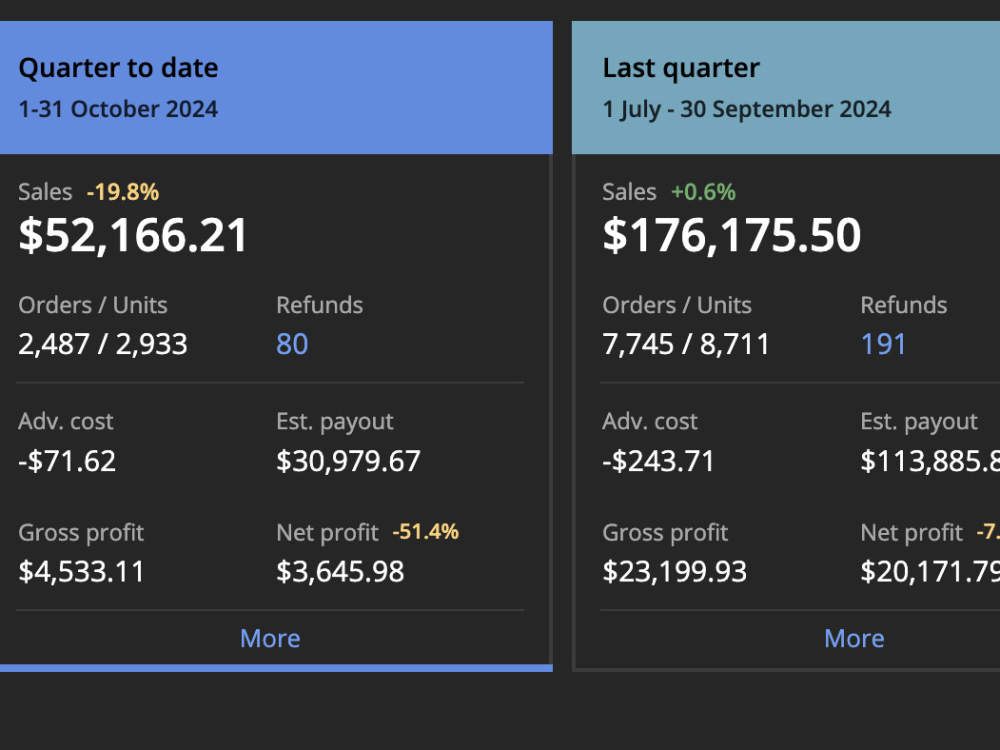Click the $3,645.98 net profit value

coord(340,571)
